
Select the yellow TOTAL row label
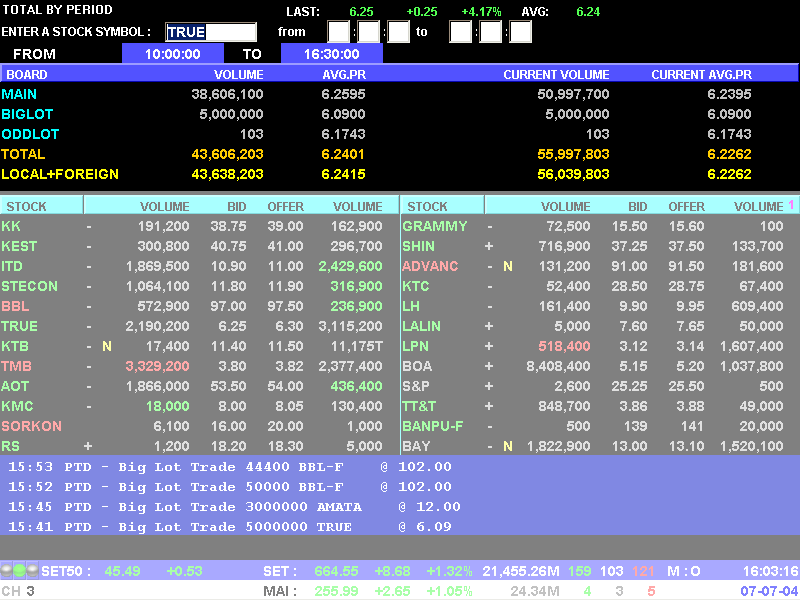tap(23, 154)
